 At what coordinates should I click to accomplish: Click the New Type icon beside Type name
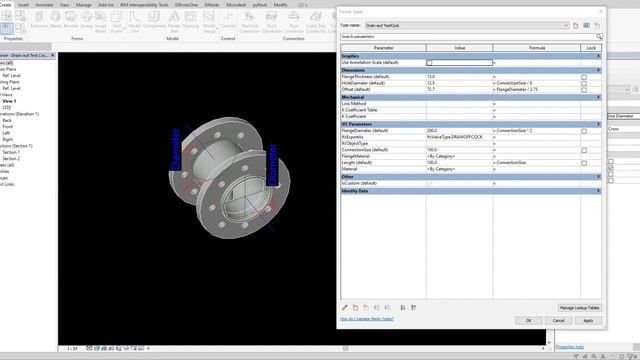[576, 25]
